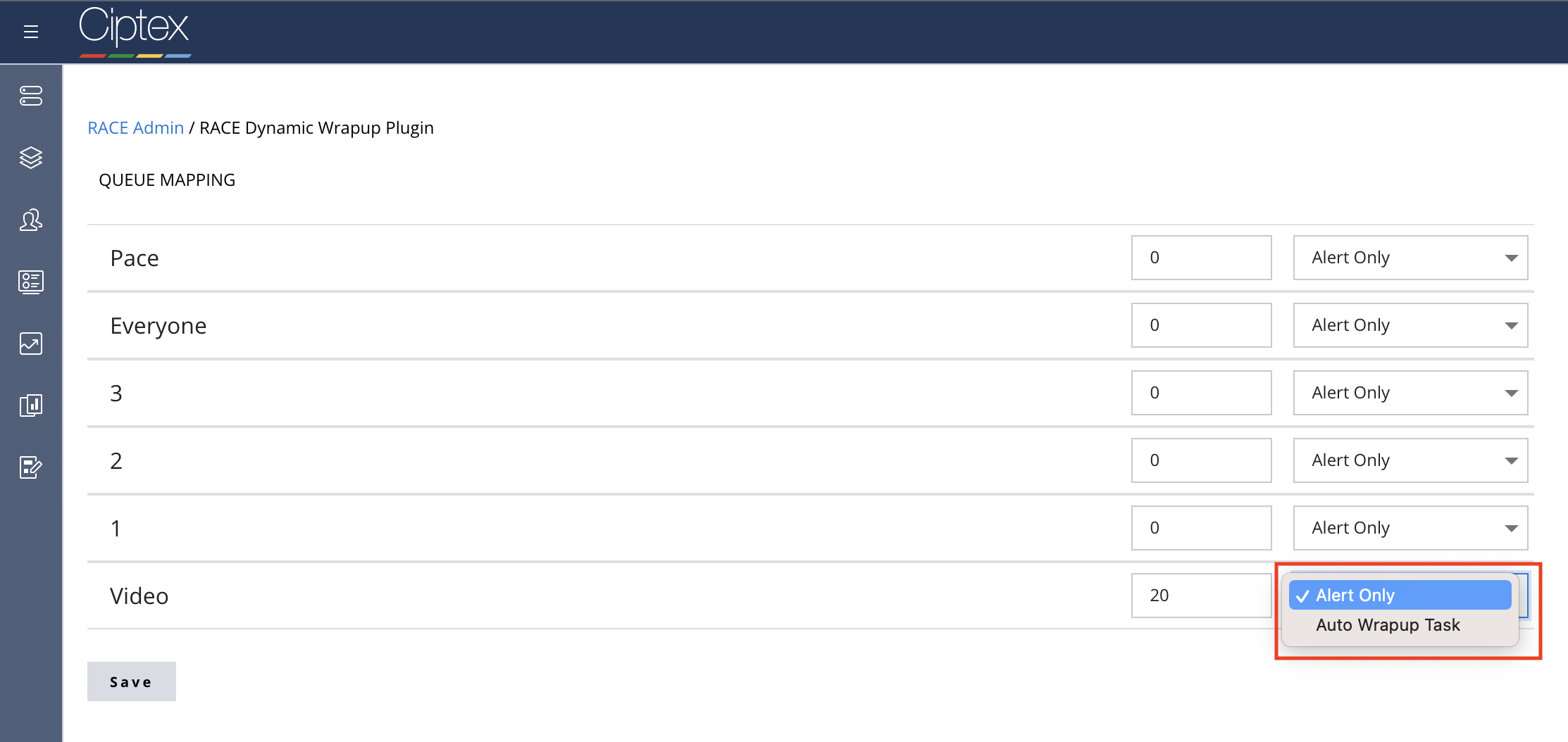
Task: Open the server stack sidebar icon
Action: [x=31, y=96]
